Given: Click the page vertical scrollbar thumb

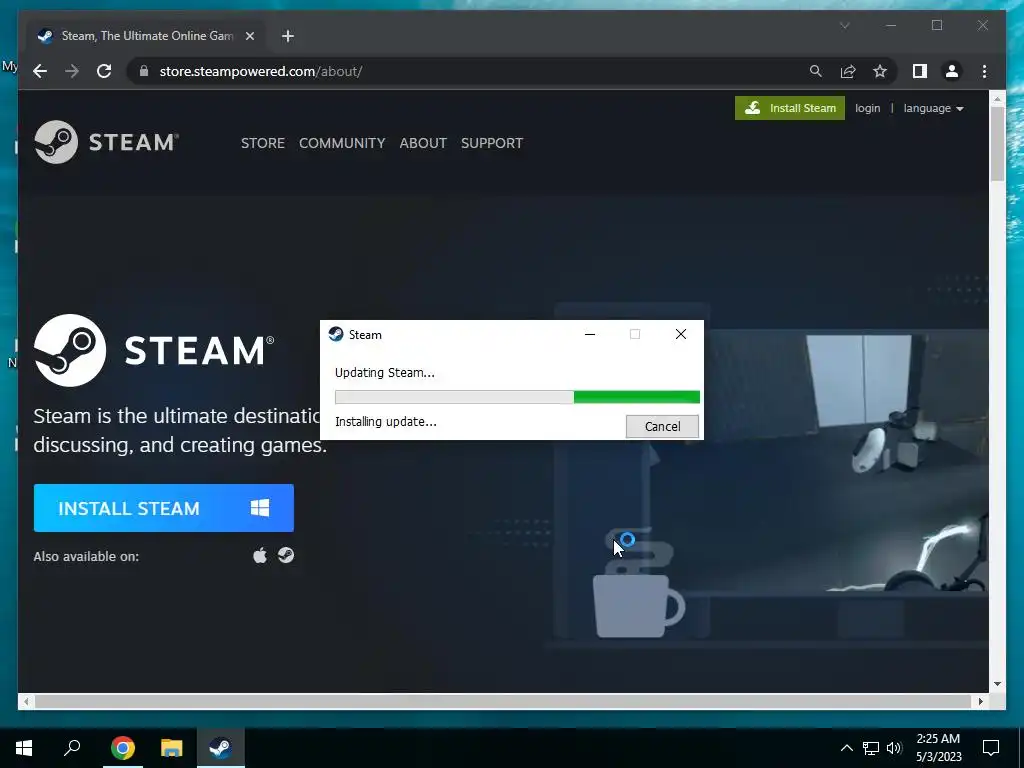Looking at the screenshot, I should tap(997, 144).
